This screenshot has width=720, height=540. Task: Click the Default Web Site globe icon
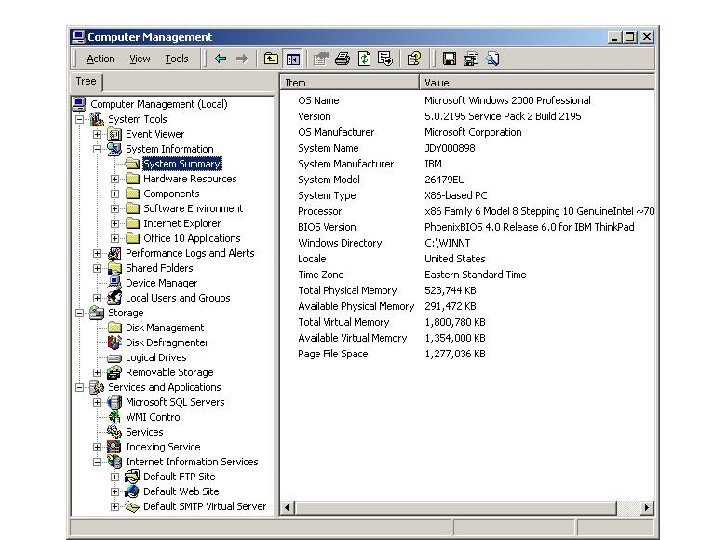click(132, 491)
